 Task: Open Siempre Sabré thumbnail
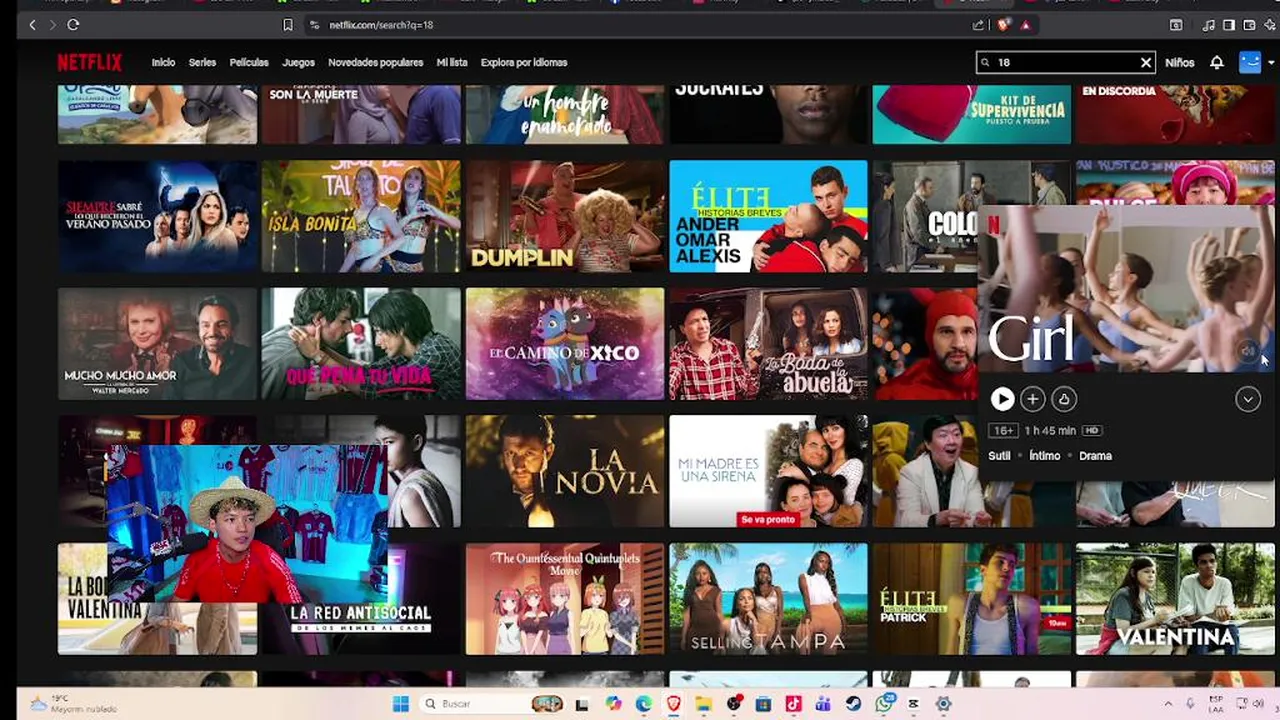pos(157,216)
